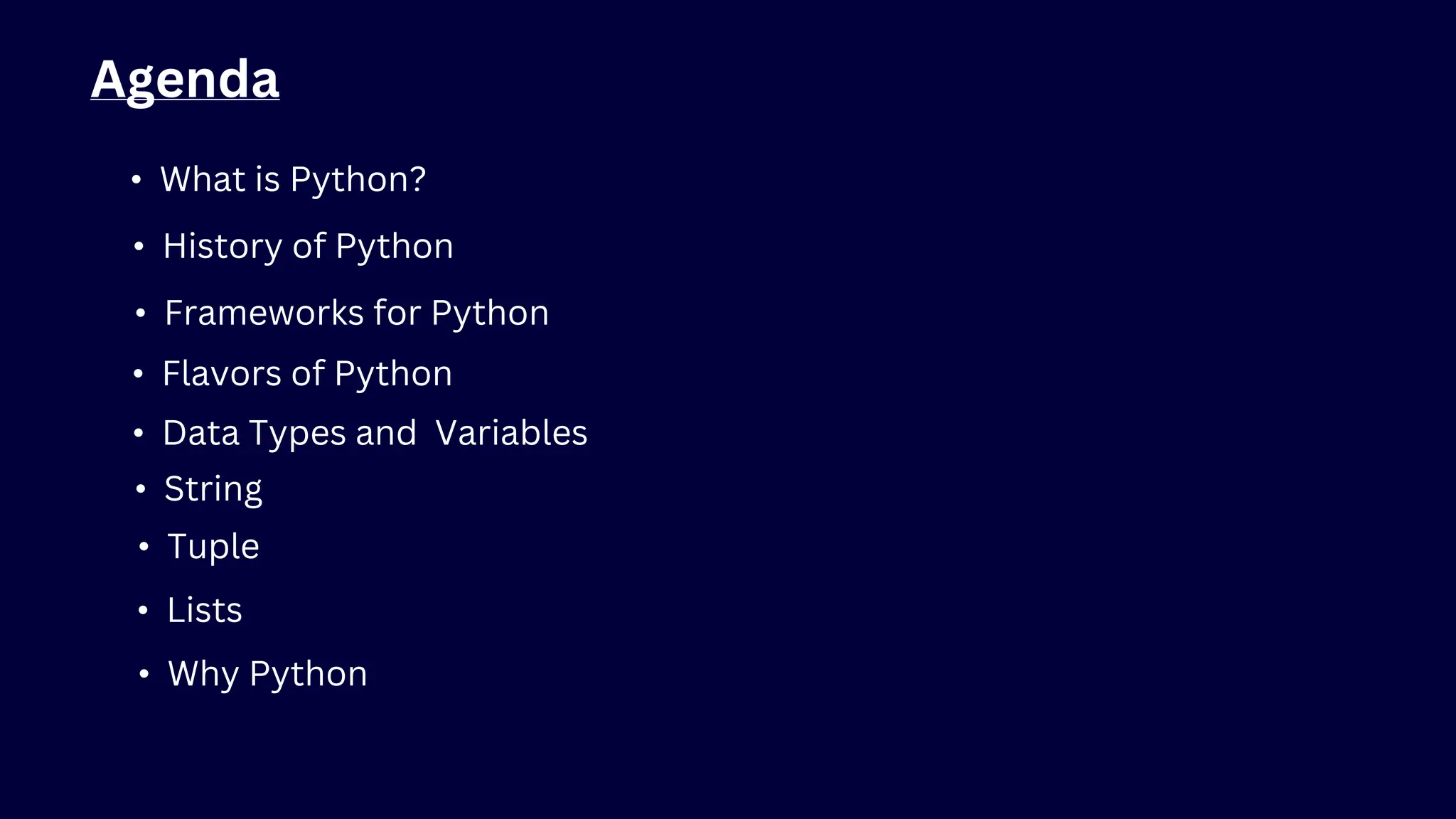Screen dimensions: 1456x819
Task: Click the bullet dot before 'Lists'
Action: coord(143,610)
